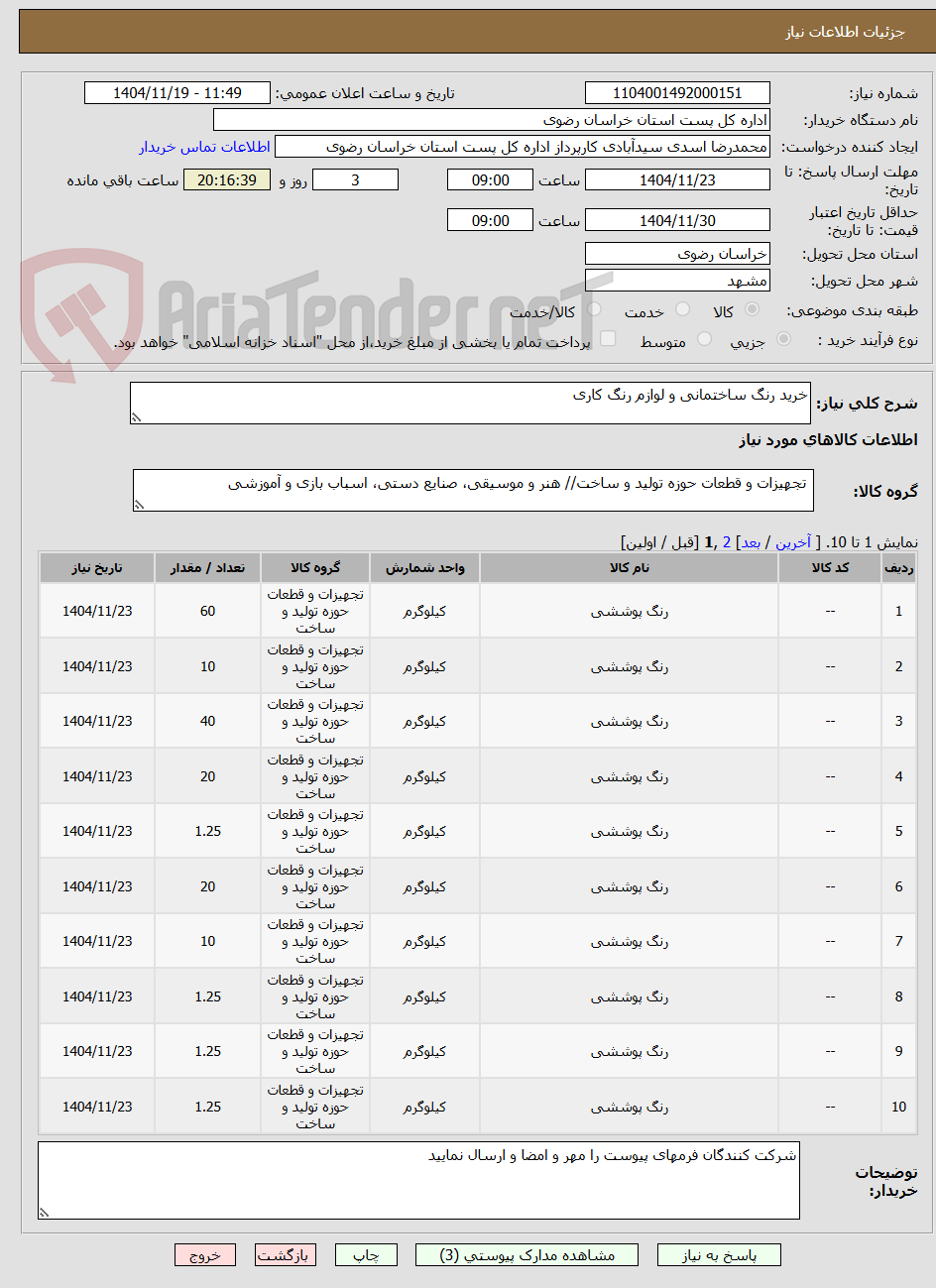Open 'اطلاعات تماس خریدار' link
Viewport: 936px width, 1288px height.
click(x=204, y=147)
